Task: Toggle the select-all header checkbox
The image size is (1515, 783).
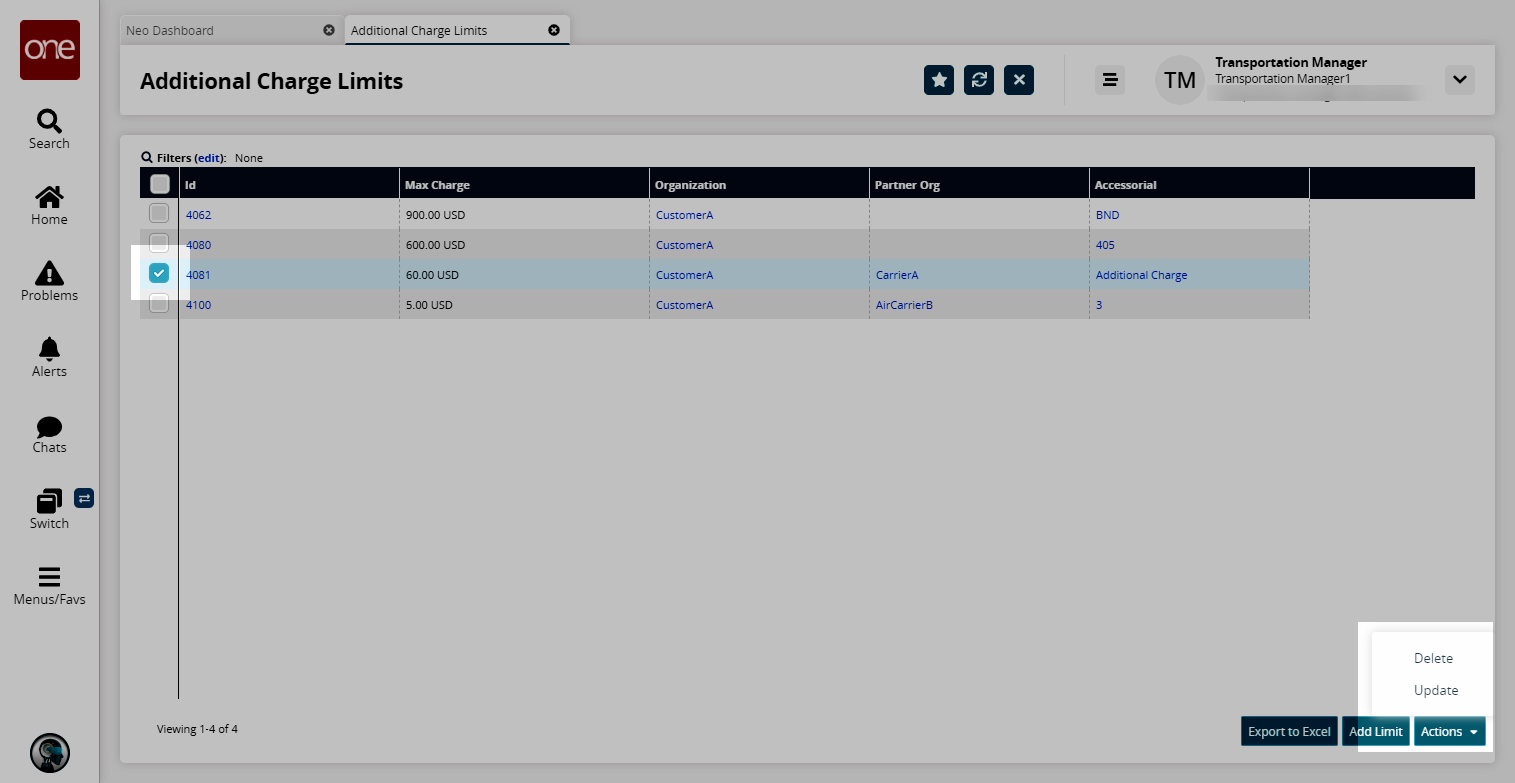Action: coord(159,184)
